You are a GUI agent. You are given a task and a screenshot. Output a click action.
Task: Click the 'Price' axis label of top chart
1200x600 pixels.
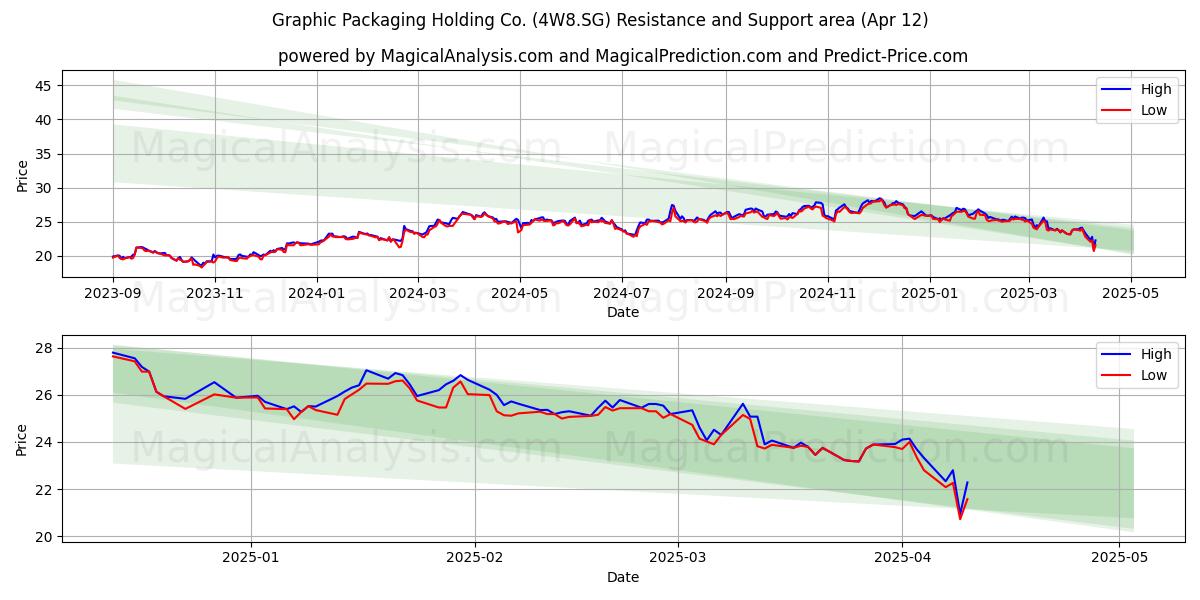(x=23, y=174)
